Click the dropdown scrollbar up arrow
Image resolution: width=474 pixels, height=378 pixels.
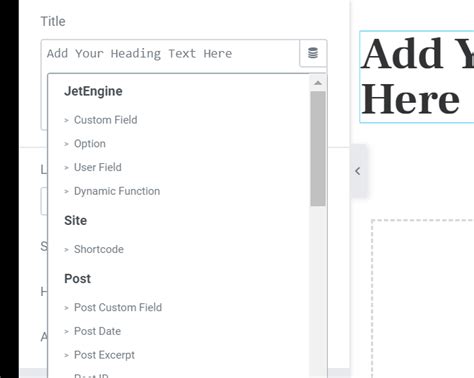[318, 83]
